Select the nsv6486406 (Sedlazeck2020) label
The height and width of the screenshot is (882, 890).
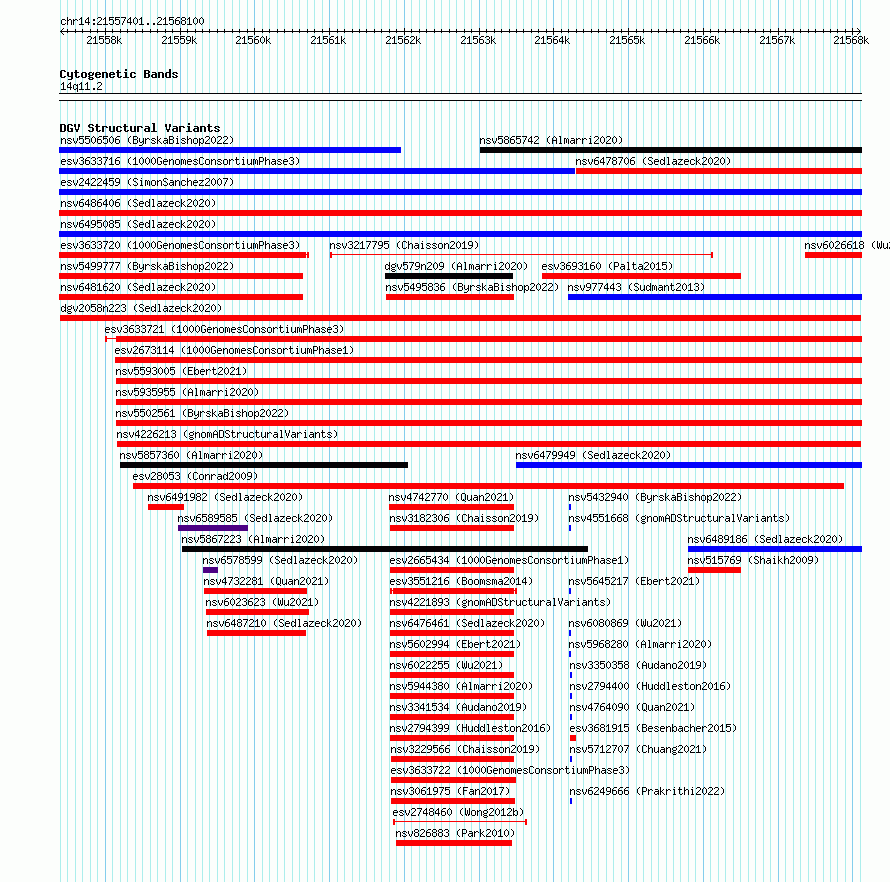(x=138, y=203)
